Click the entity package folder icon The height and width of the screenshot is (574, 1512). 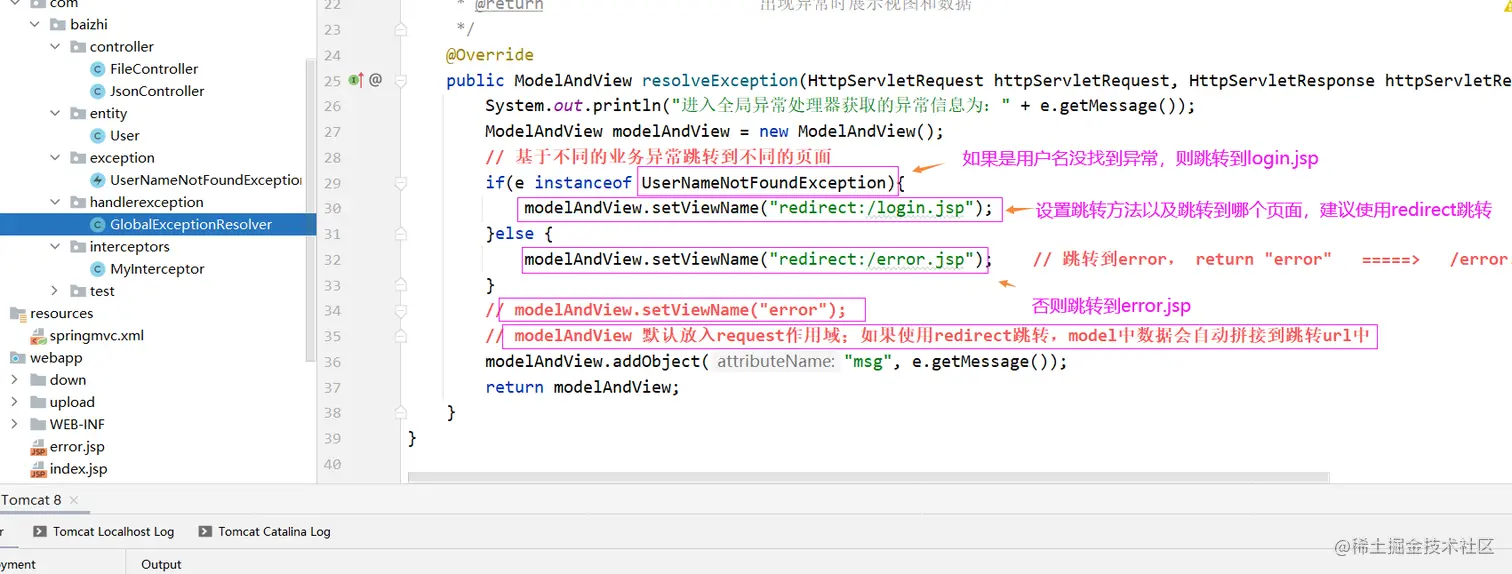point(77,114)
